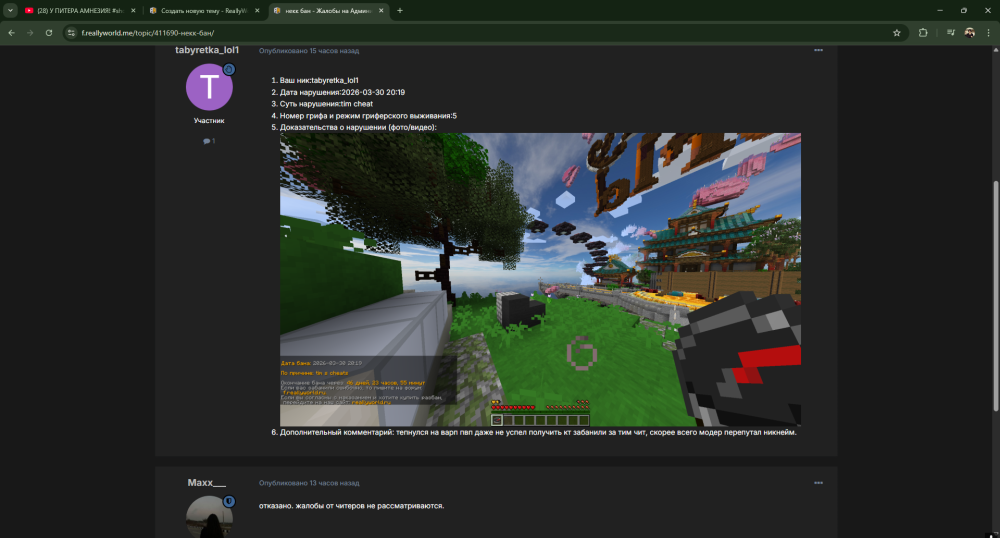Select text 'Суть нарушения:tim cheat'
The image size is (1000, 538).
tap(327, 104)
